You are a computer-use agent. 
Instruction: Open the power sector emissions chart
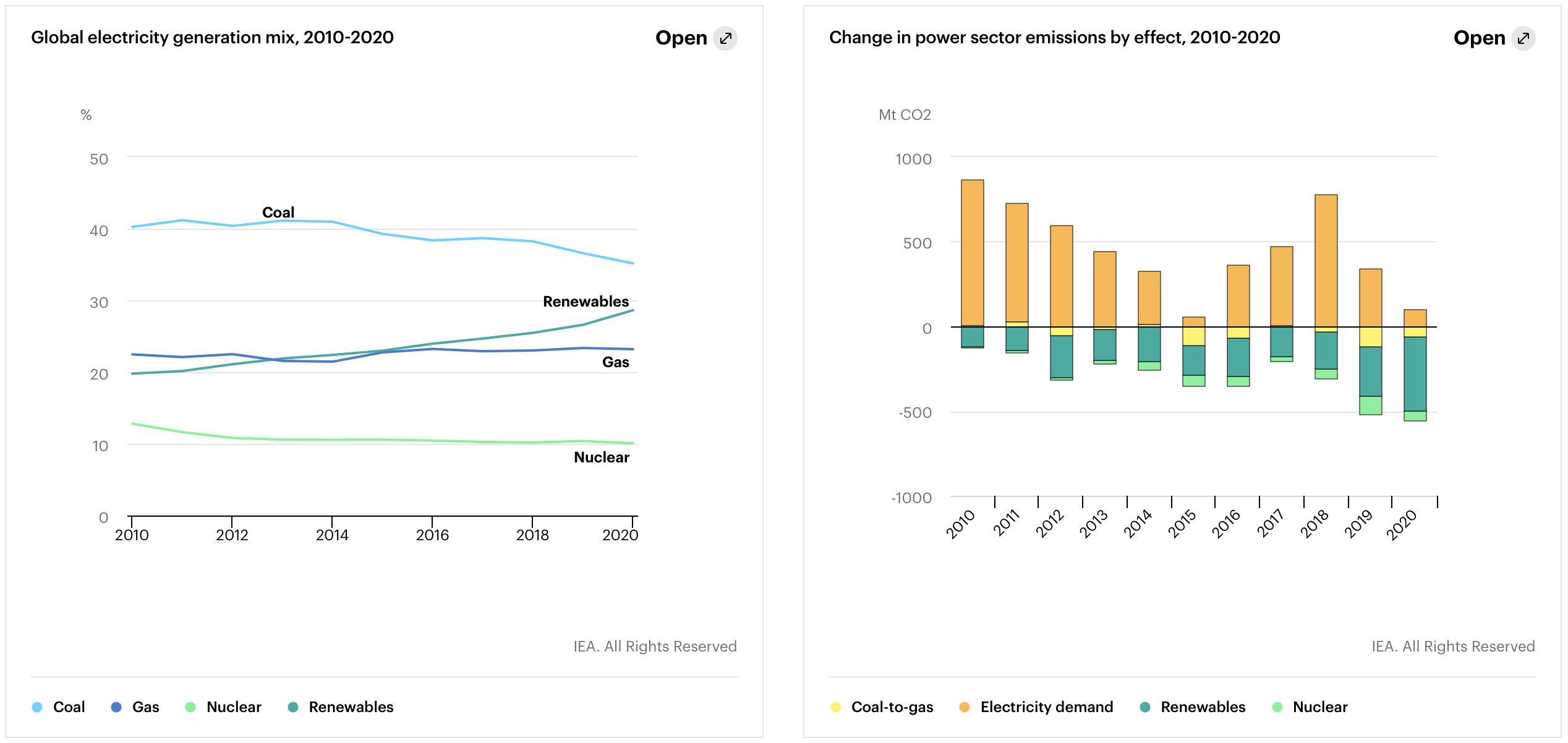pyautogui.click(x=1479, y=38)
